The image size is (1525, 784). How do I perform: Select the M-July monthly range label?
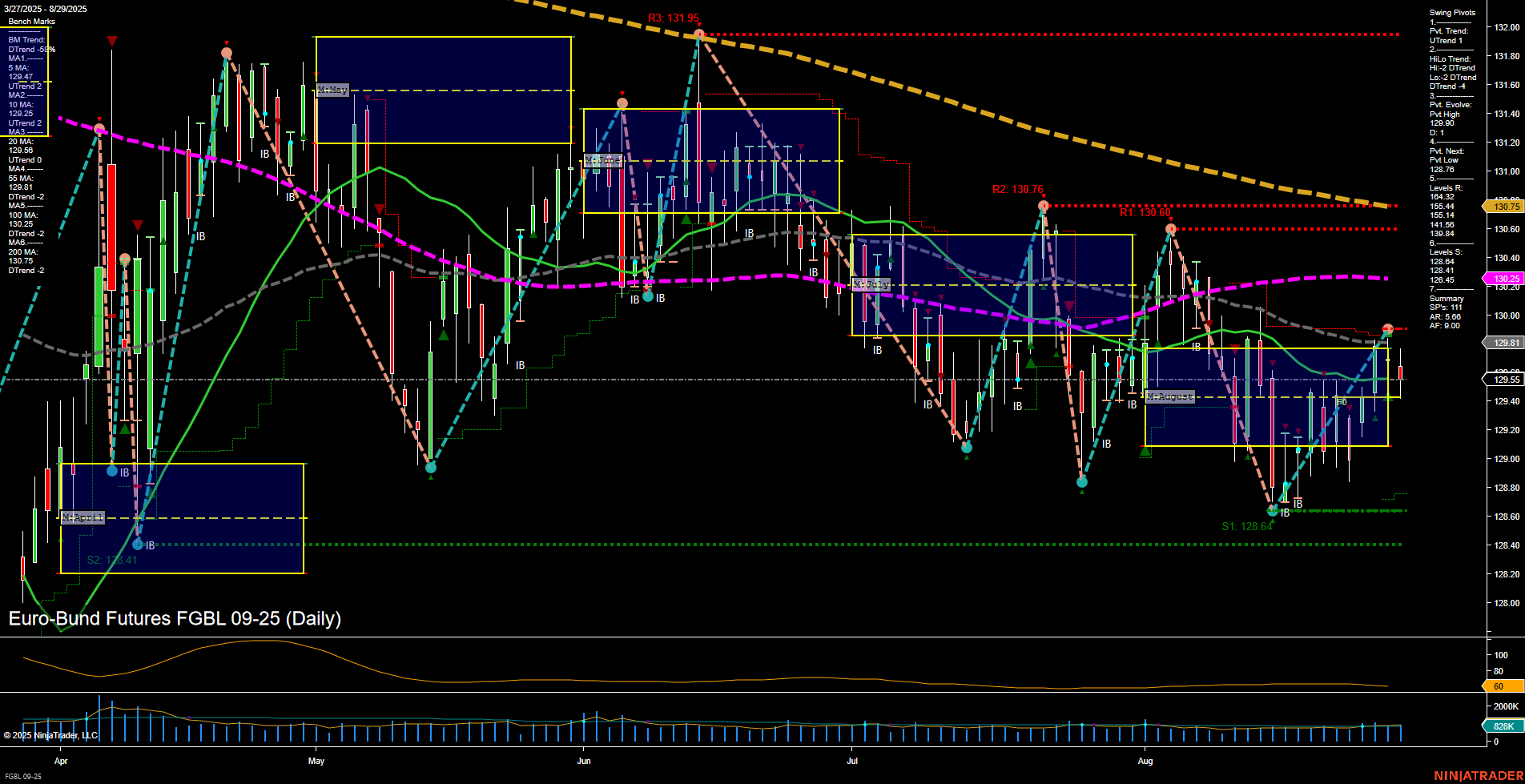click(x=871, y=284)
